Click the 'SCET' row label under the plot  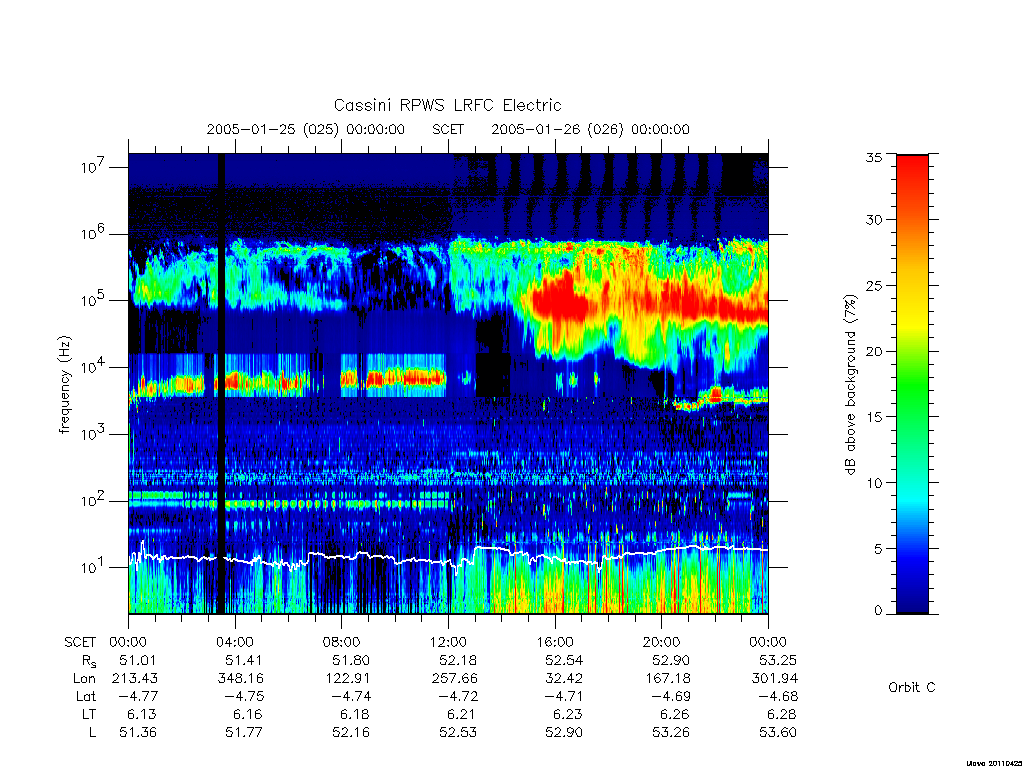pos(80,642)
